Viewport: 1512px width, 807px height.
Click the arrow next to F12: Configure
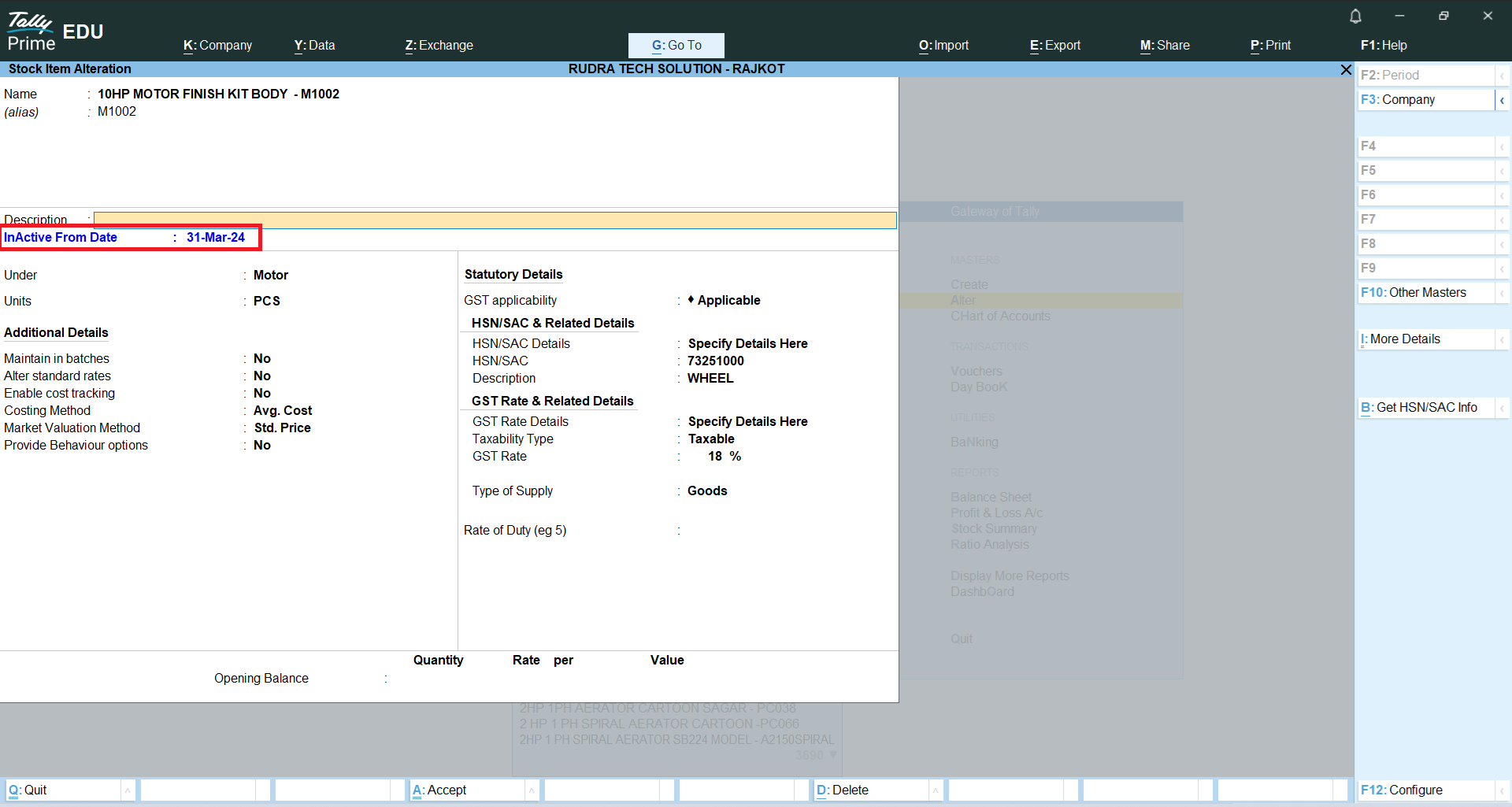pos(1502,790)
